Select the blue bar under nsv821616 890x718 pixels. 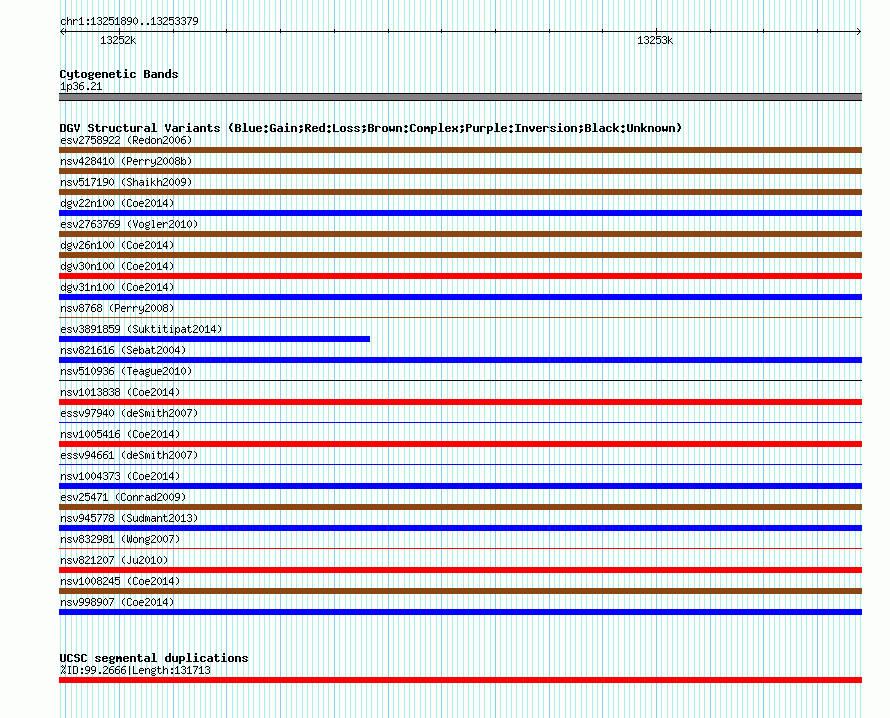[x=460, y=360]
